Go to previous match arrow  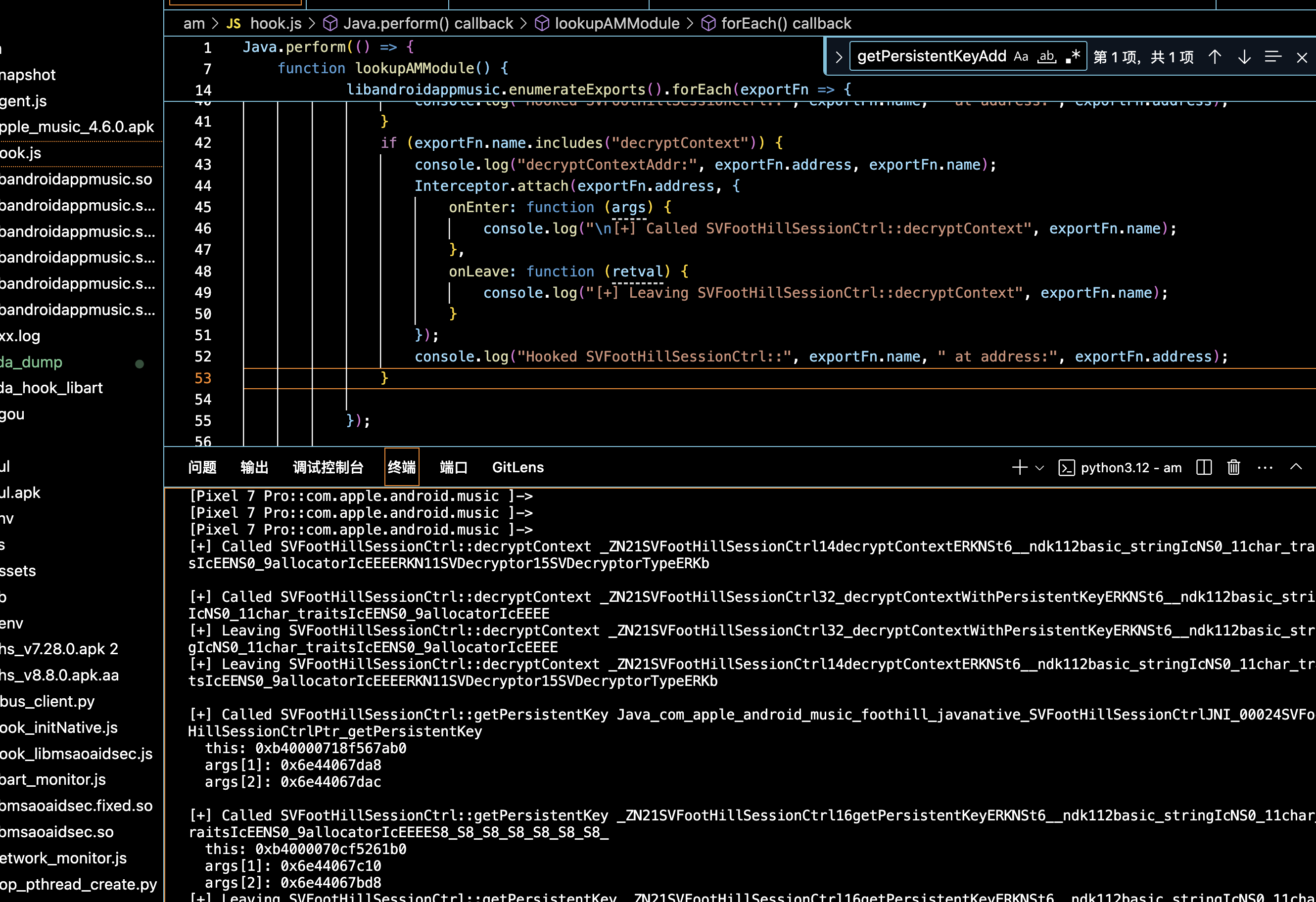click(1215, 56)
